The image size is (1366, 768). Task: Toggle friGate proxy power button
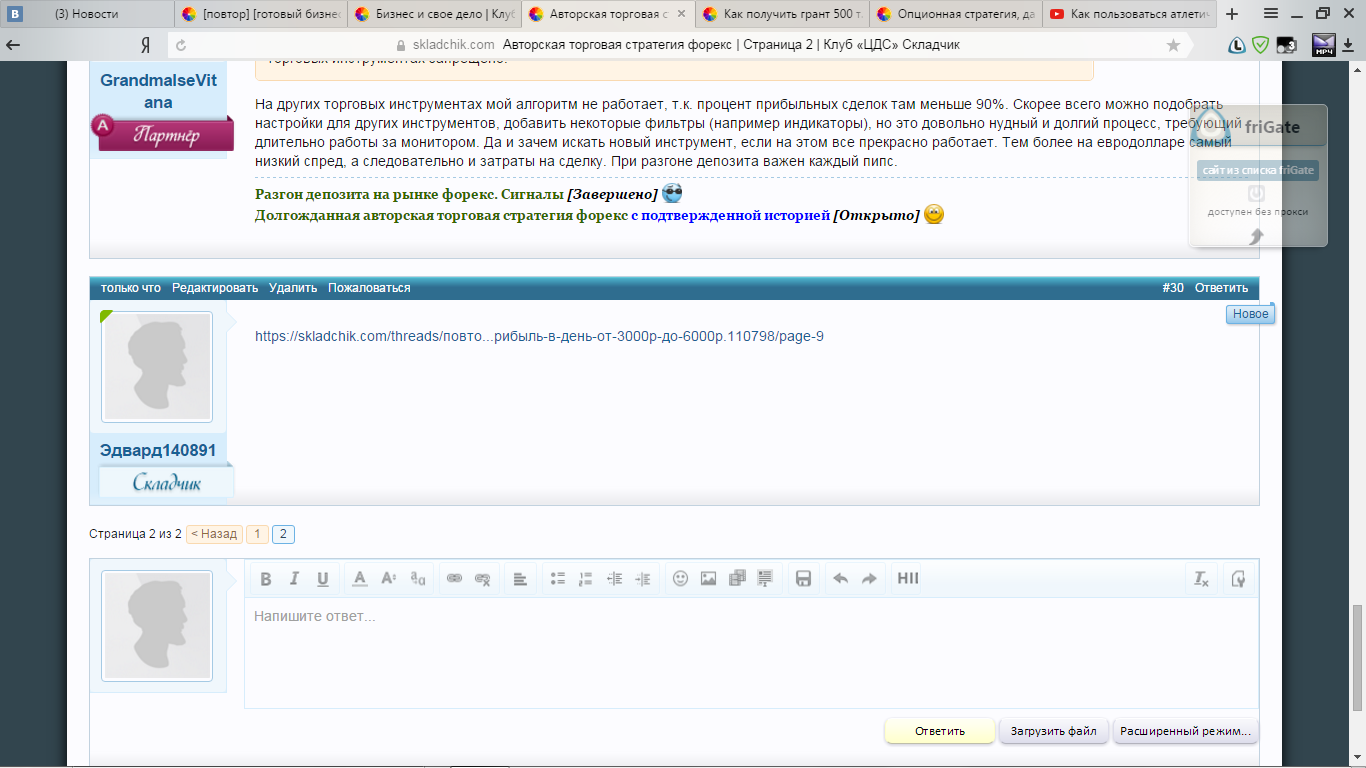coord(1257,193)
